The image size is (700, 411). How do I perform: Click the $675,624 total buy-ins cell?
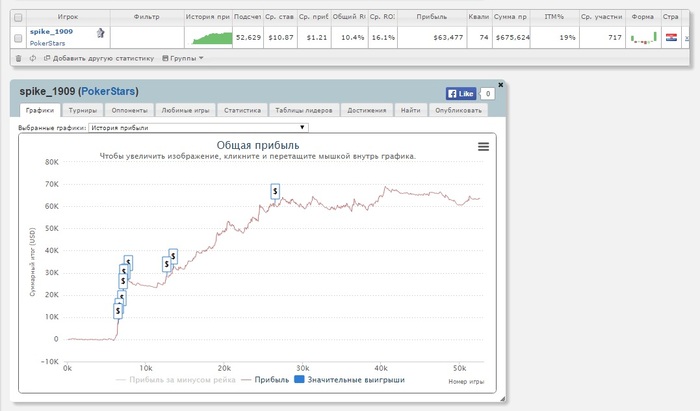pyautogui.click(x=512, y=37)
